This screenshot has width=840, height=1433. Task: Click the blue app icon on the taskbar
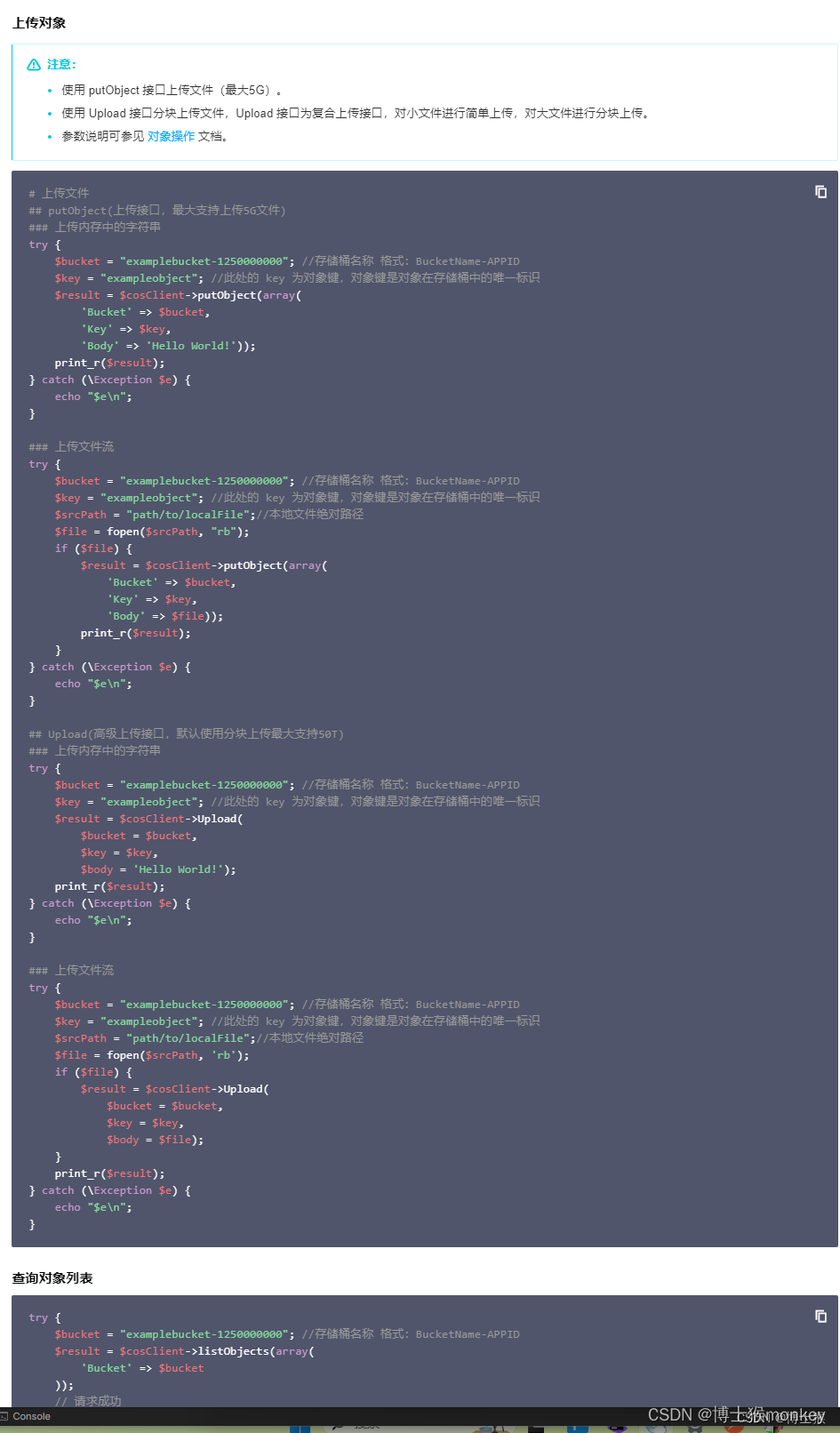pos(578,1429)
